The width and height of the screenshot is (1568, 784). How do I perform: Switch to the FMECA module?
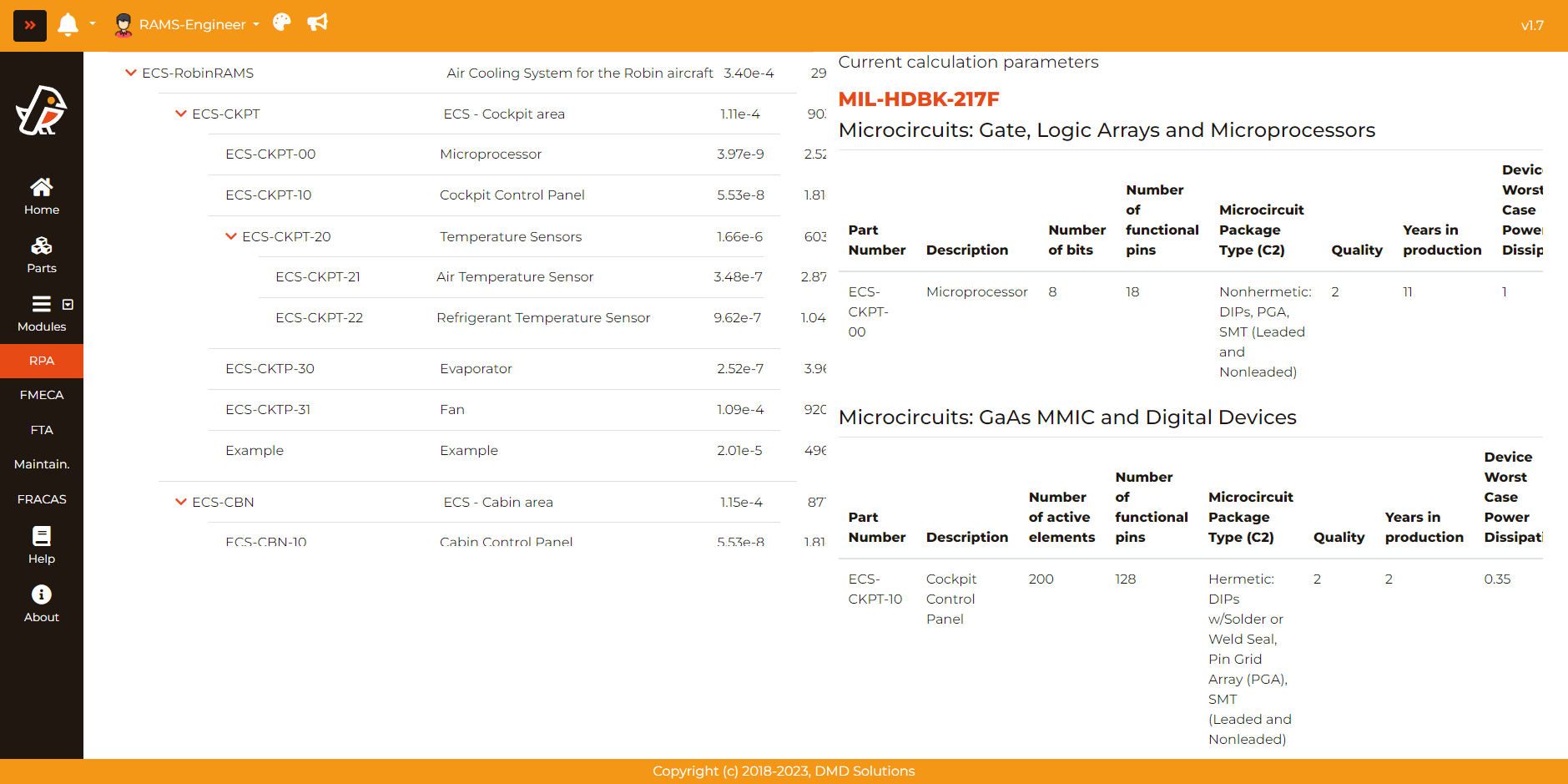tap(42, 395)
